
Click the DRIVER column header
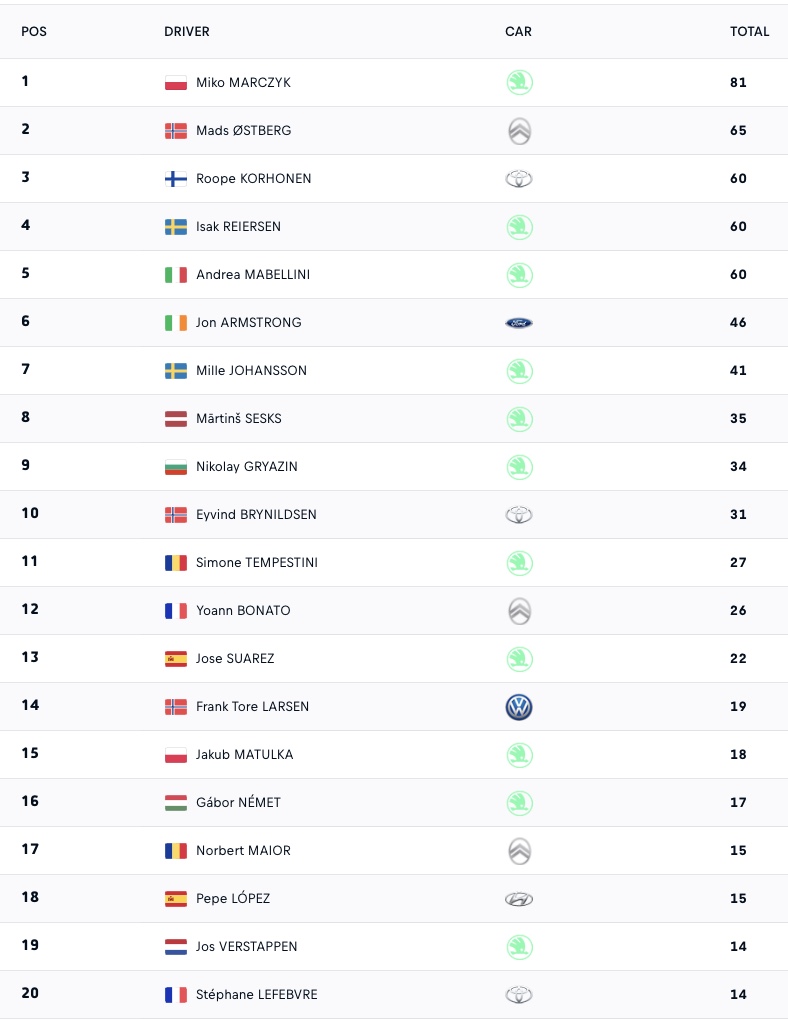tap(187, 31)
